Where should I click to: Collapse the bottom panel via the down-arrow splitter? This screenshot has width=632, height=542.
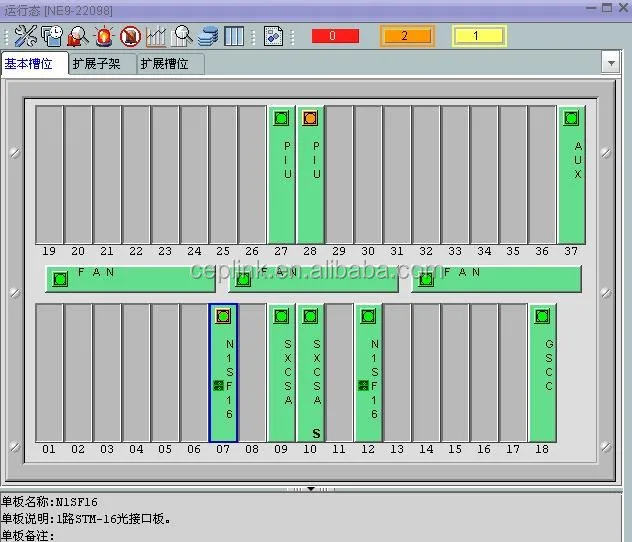311,489
